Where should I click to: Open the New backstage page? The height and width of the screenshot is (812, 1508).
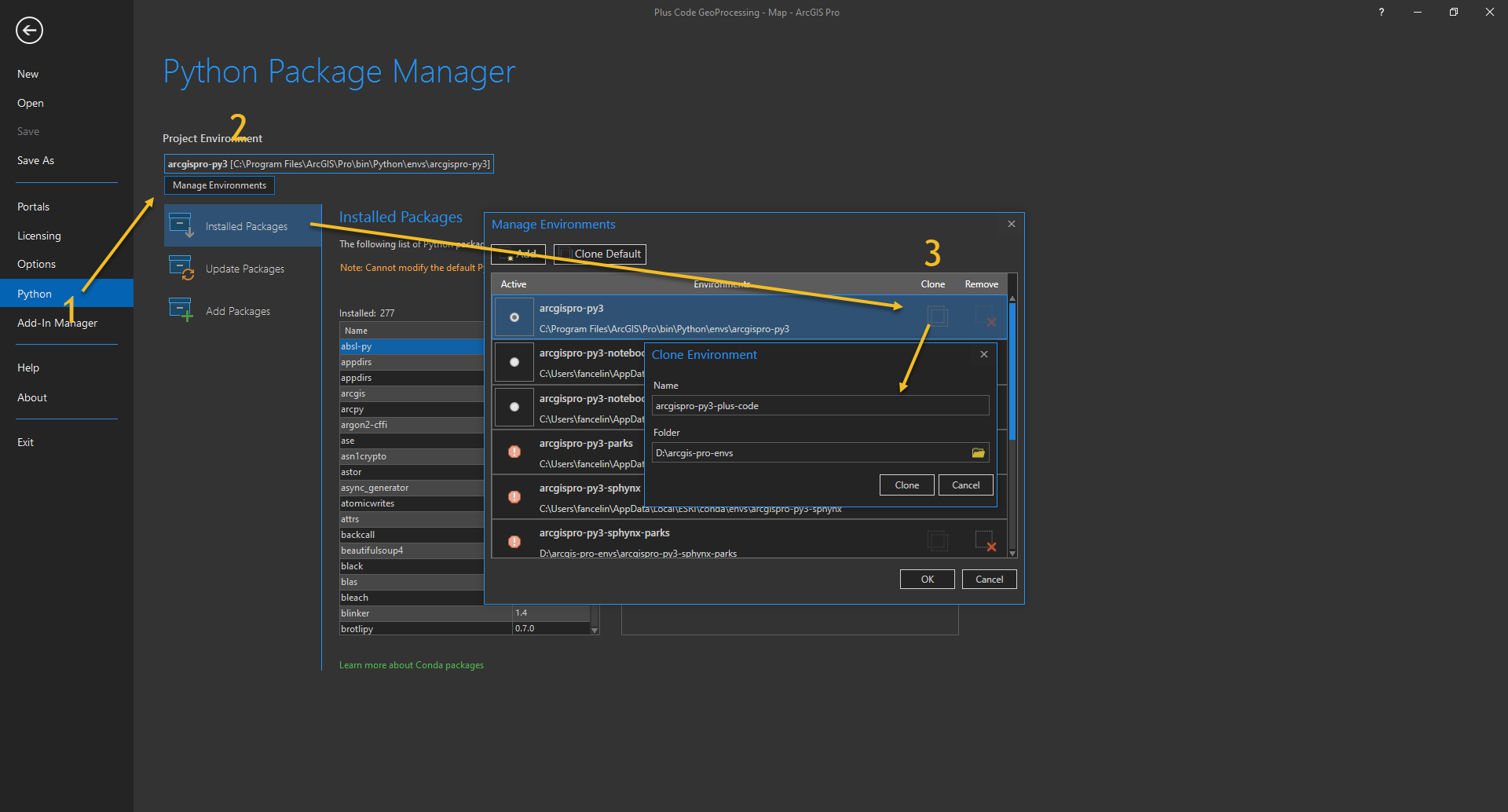[x=27, y=74]
